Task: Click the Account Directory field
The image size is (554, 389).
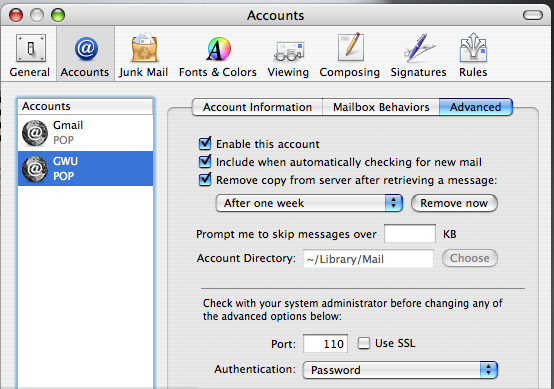Action: [368, 259]
